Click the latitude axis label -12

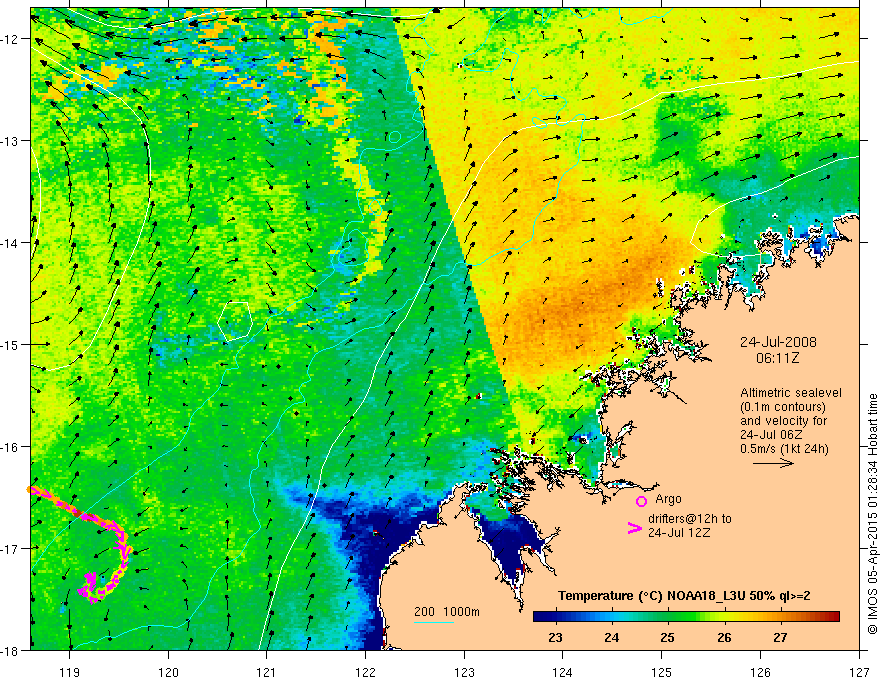point(11,39)
